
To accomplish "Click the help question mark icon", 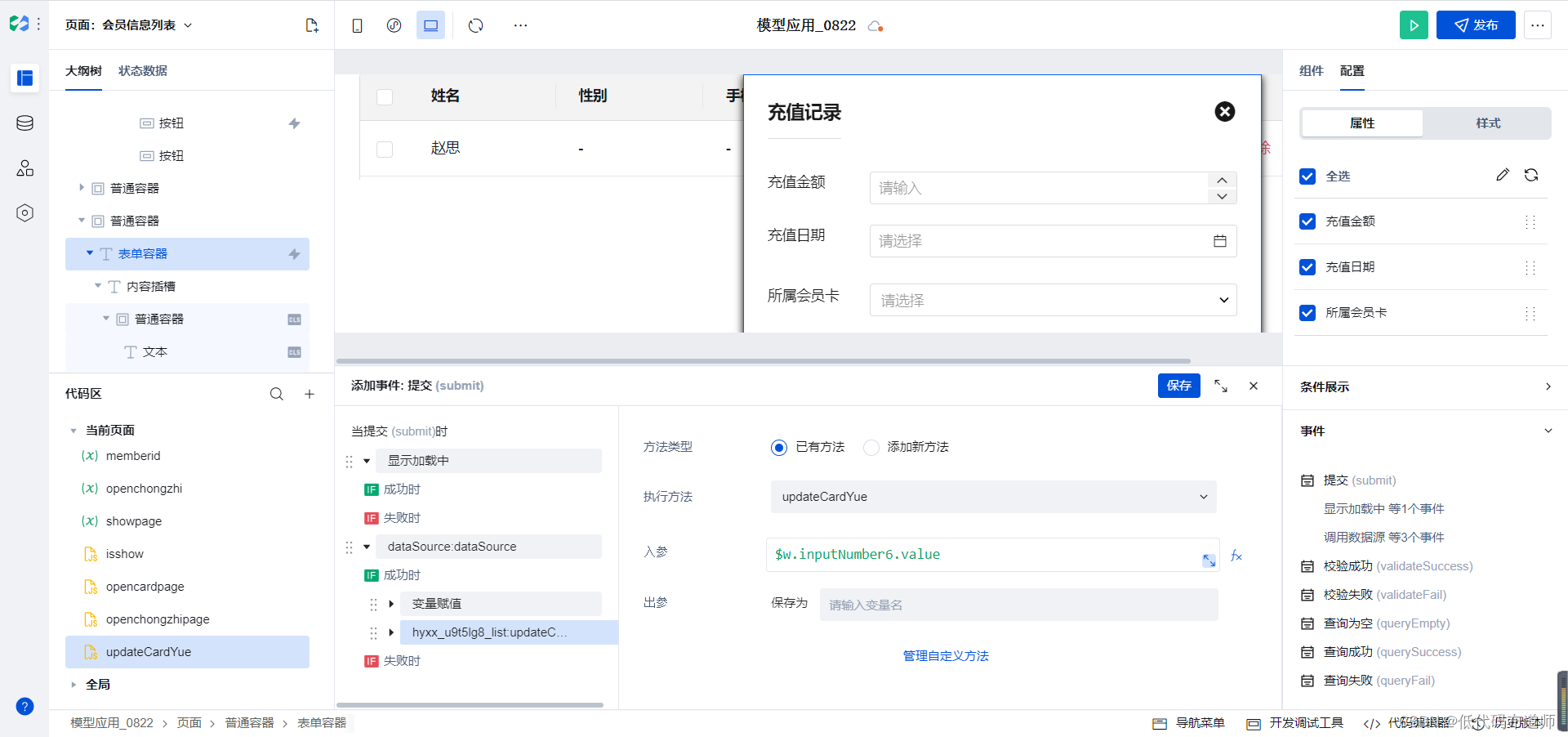I will (x=24, y=707).
